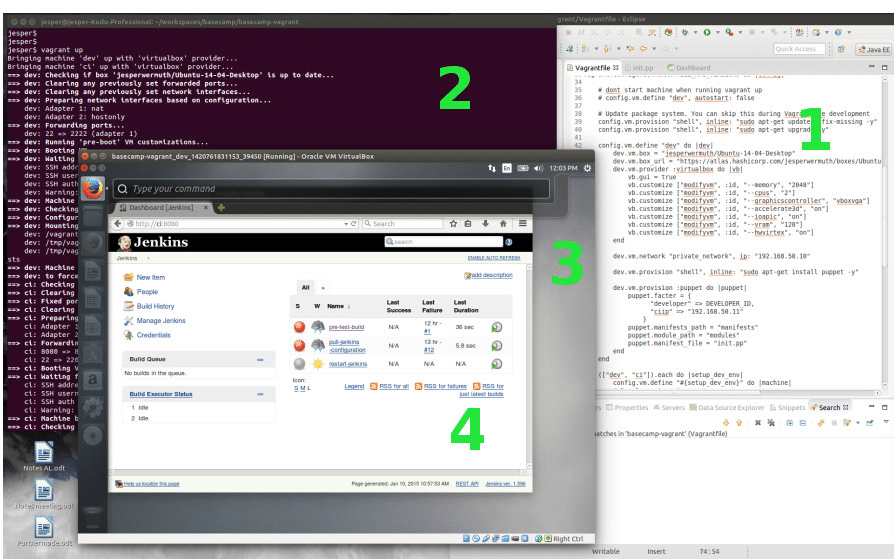The height and width of the screenshot is (559, 894).
Task: Open the Jenkins search help icon
Action: tap(509, 242)
